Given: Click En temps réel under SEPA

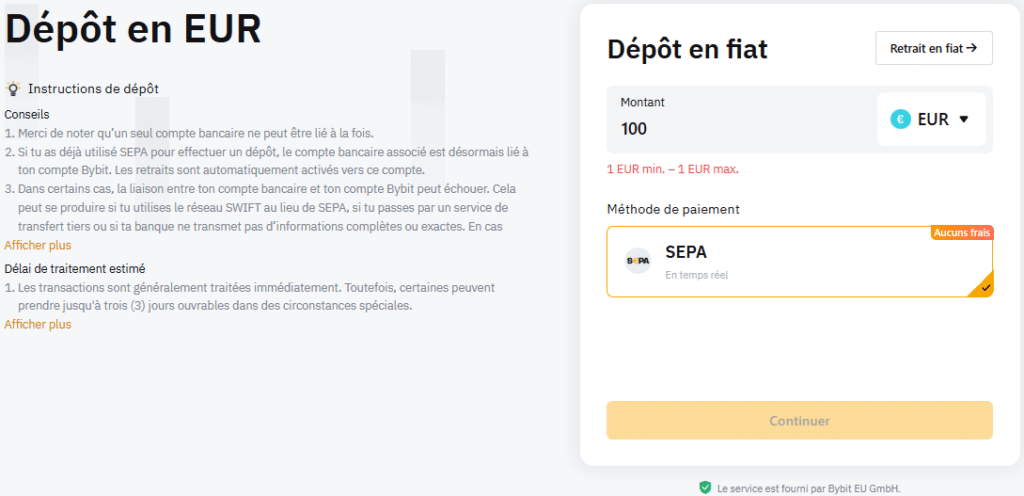Looking at the screenshot, I should [x=697, y=274].
